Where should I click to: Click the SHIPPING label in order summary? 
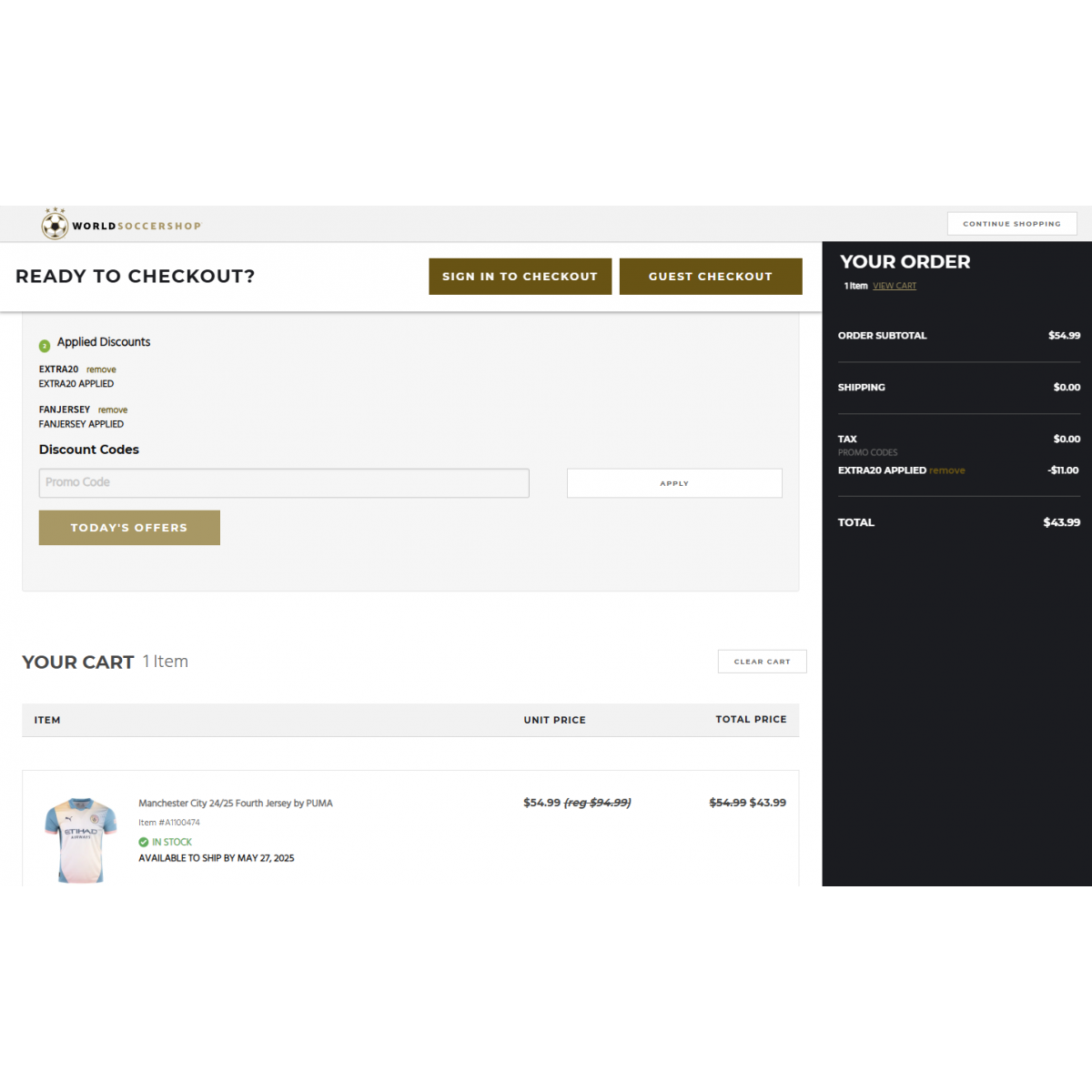pos(862,388)
